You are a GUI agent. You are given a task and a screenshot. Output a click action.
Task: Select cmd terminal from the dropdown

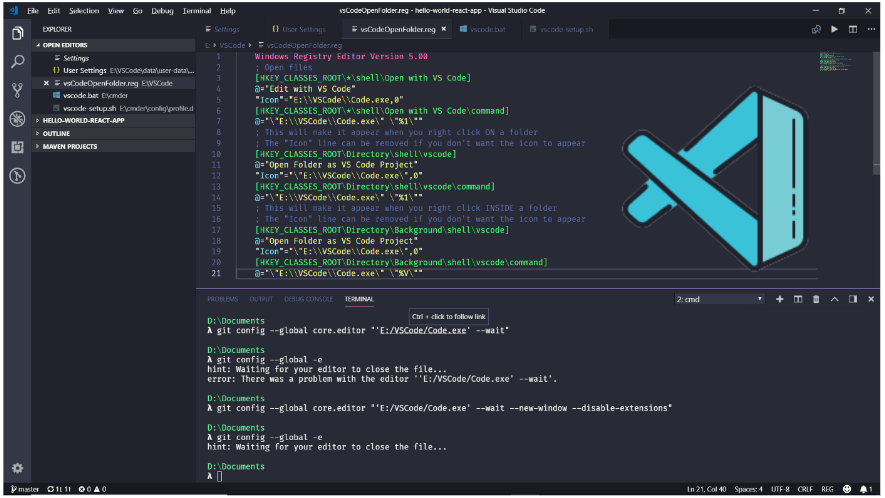click(x=719, y=299)
